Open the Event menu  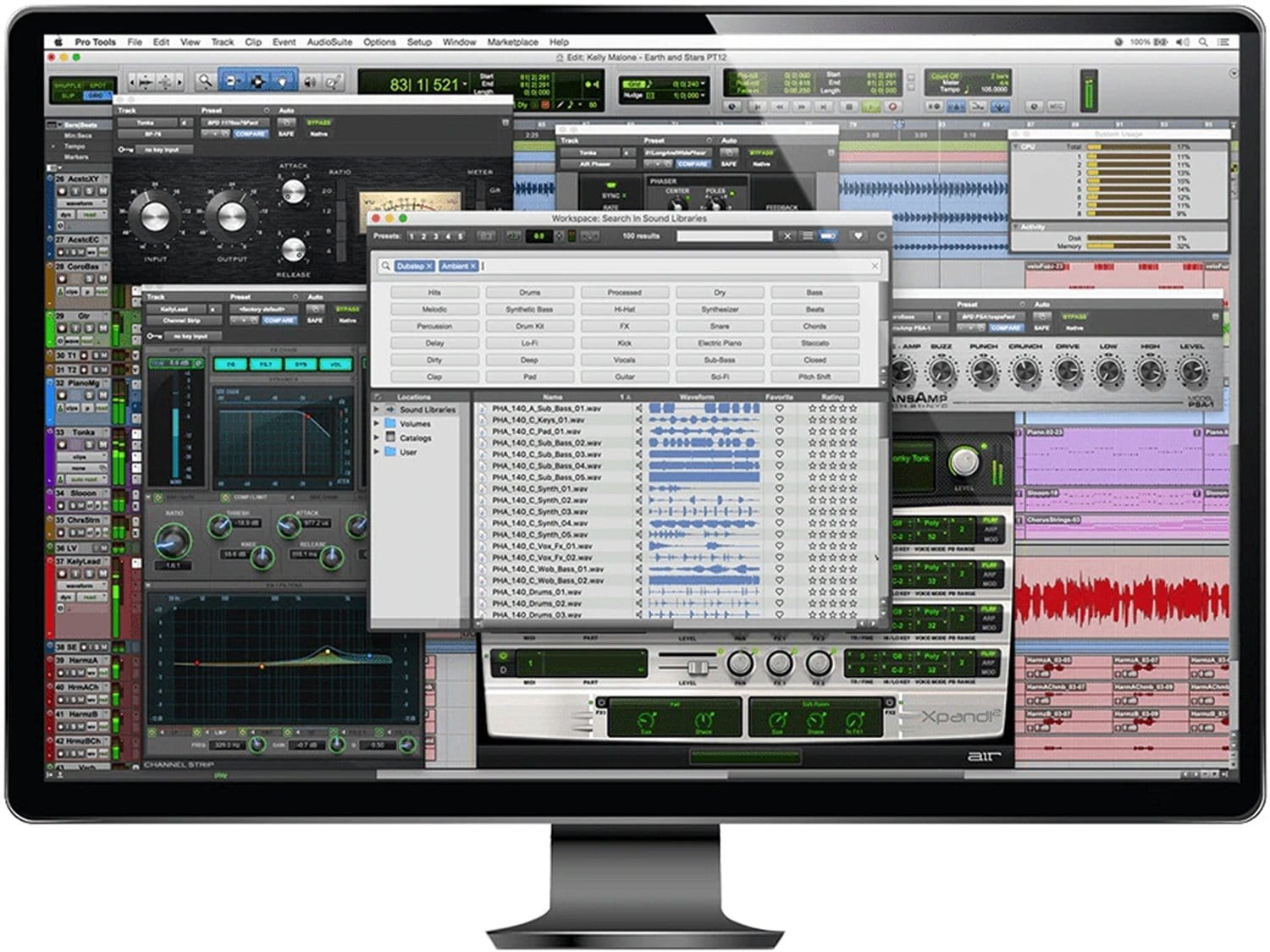click(x=284, y=41)
